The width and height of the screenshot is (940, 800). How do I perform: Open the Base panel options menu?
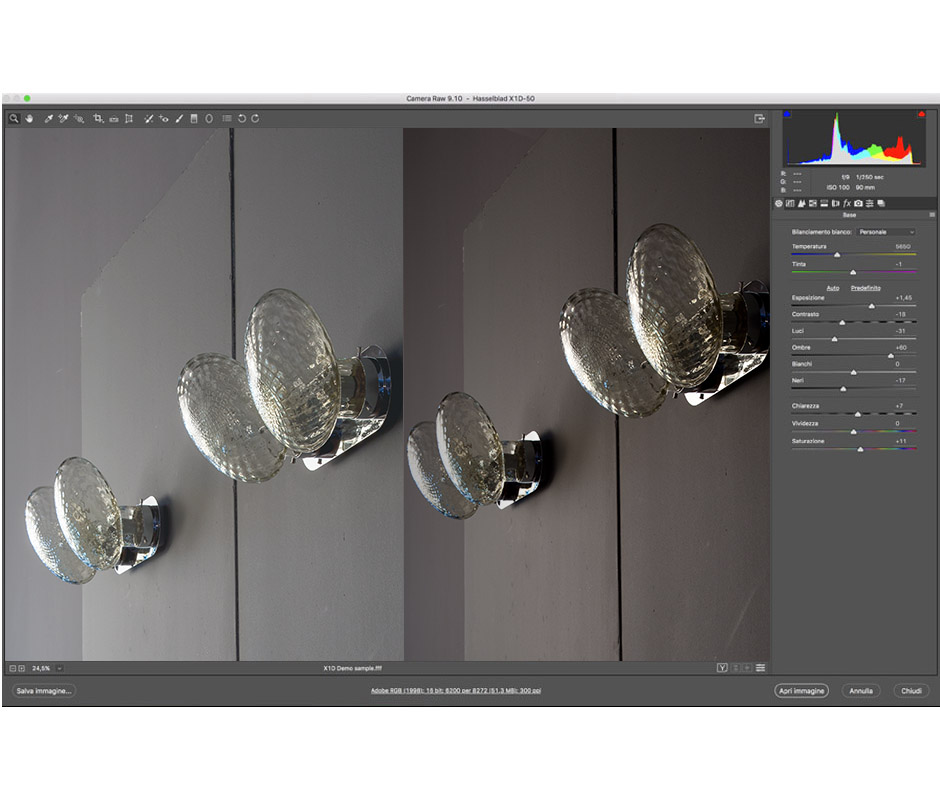932,215
